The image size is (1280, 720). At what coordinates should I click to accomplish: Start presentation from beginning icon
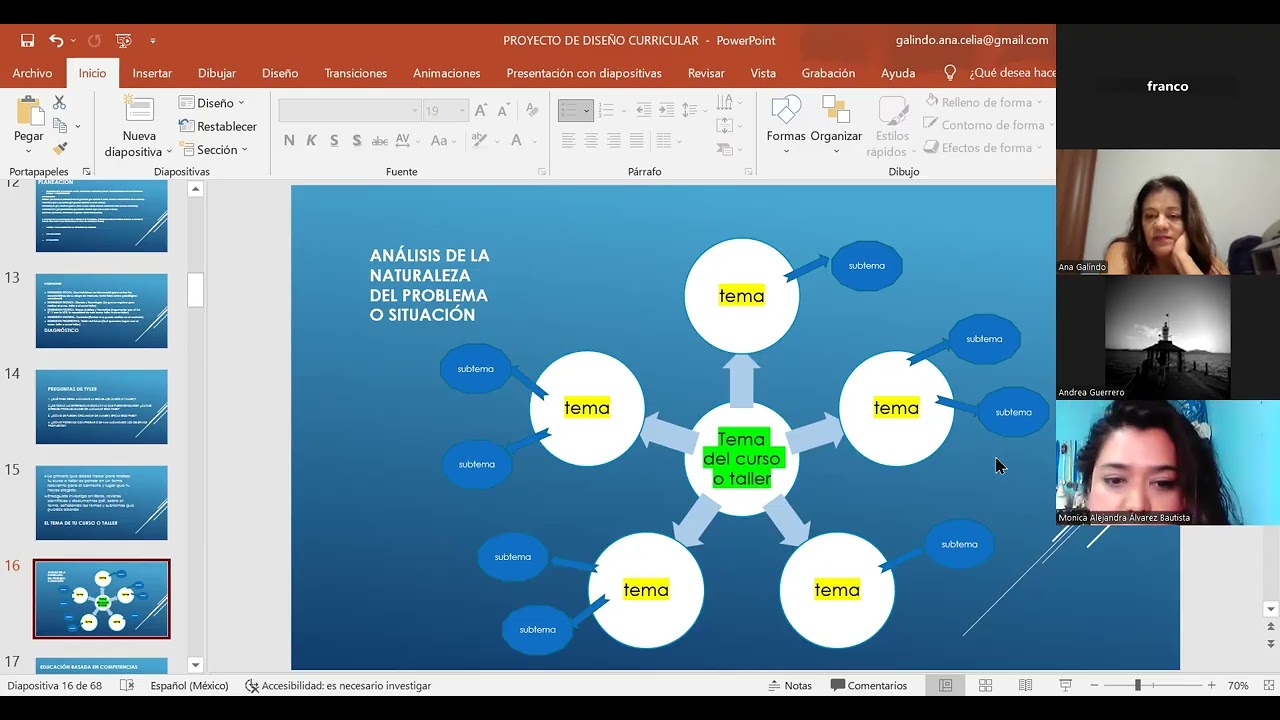[123, 41]
